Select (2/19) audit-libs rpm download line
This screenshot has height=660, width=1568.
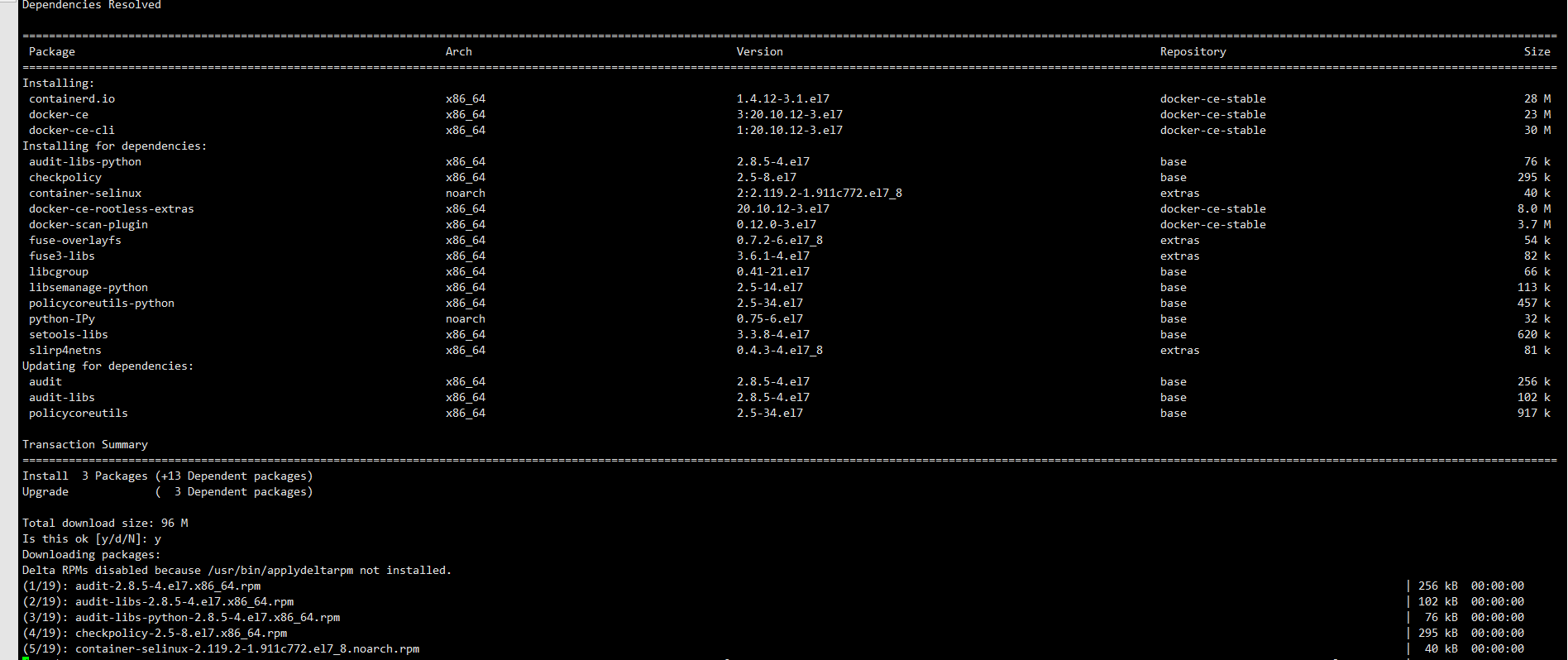[158, 601]
